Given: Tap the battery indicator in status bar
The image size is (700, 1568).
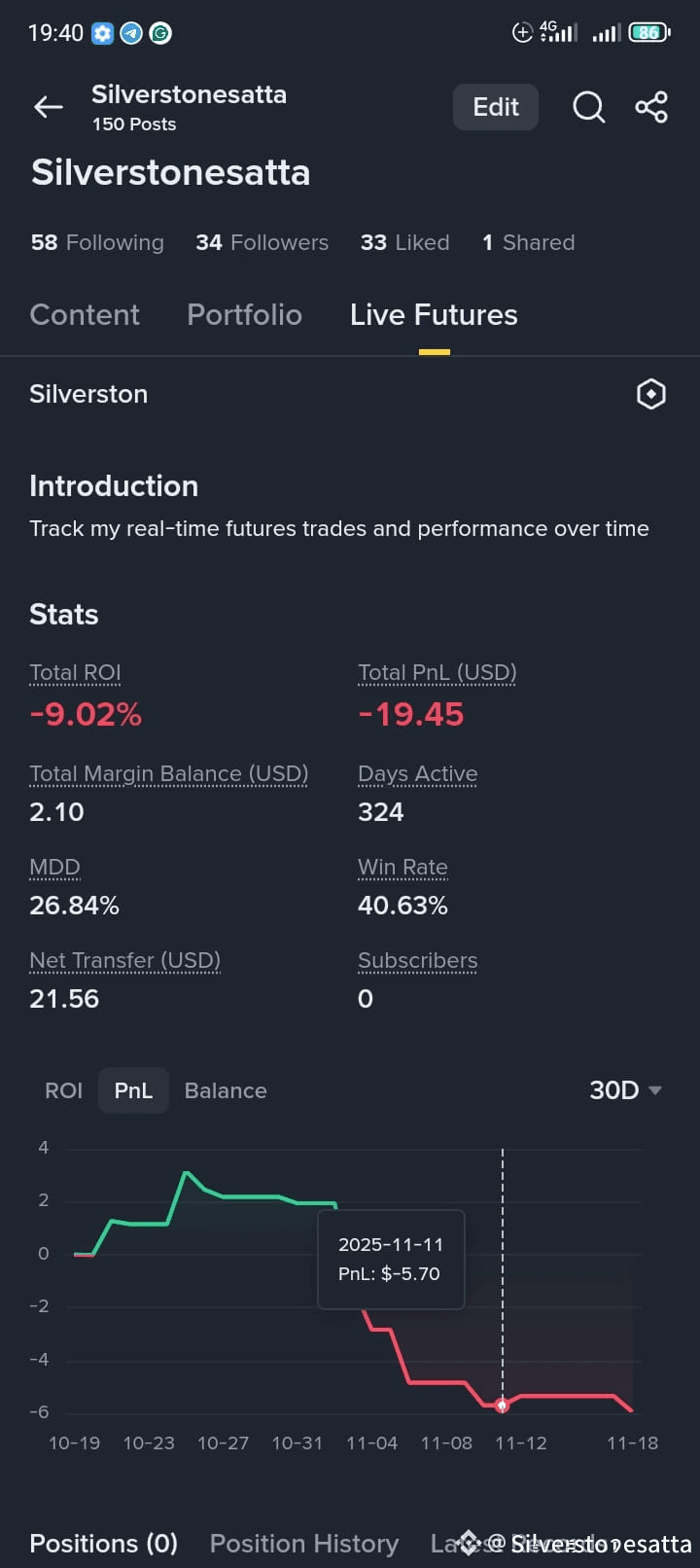Looking at the screenshot, I should click(648, 33).
